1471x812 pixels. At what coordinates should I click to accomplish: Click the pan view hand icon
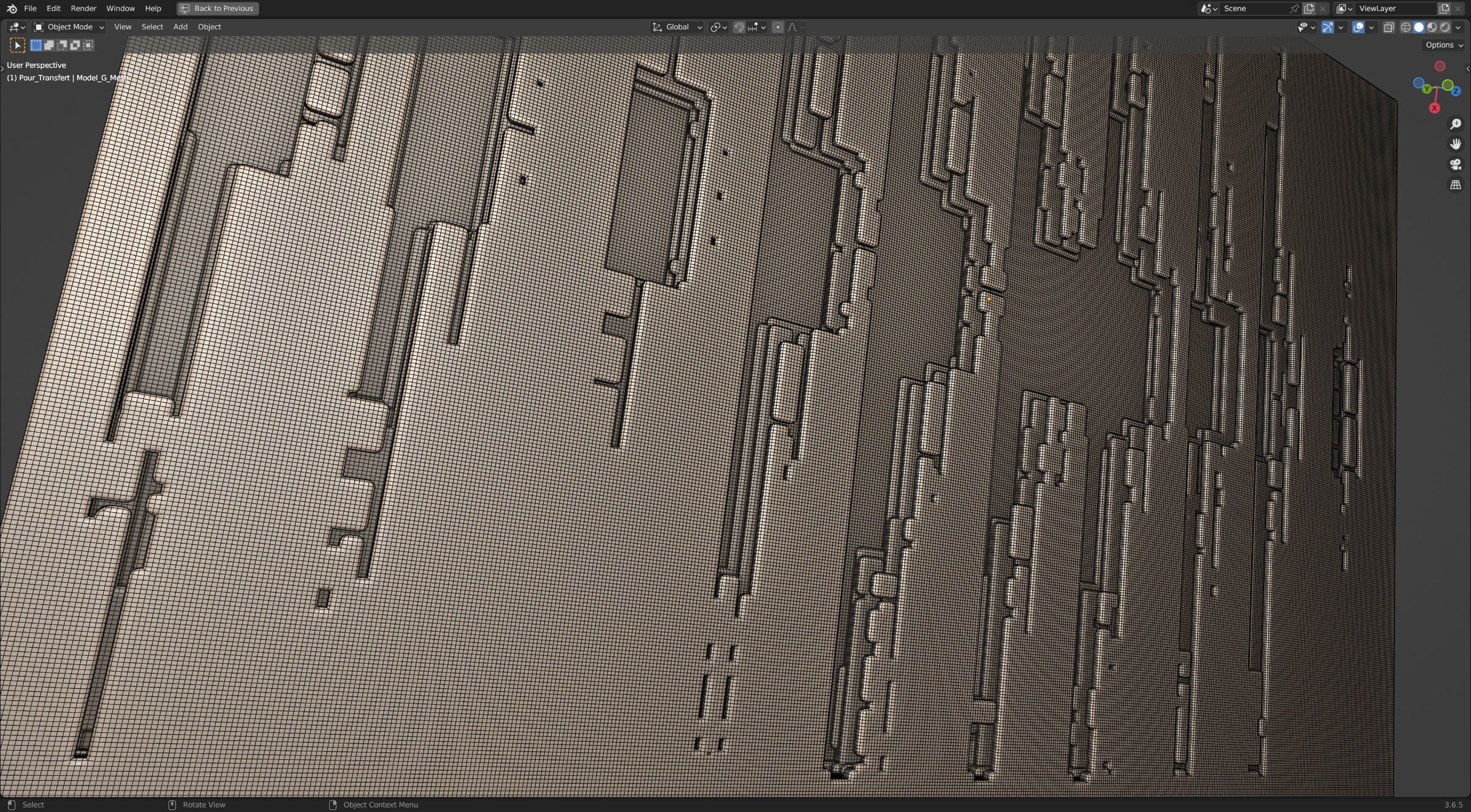pos(1456,144)
